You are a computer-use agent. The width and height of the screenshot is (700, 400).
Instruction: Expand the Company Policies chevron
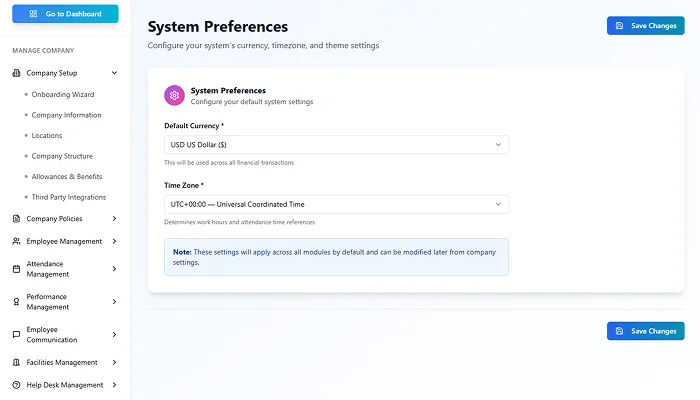tap(114, 219)
